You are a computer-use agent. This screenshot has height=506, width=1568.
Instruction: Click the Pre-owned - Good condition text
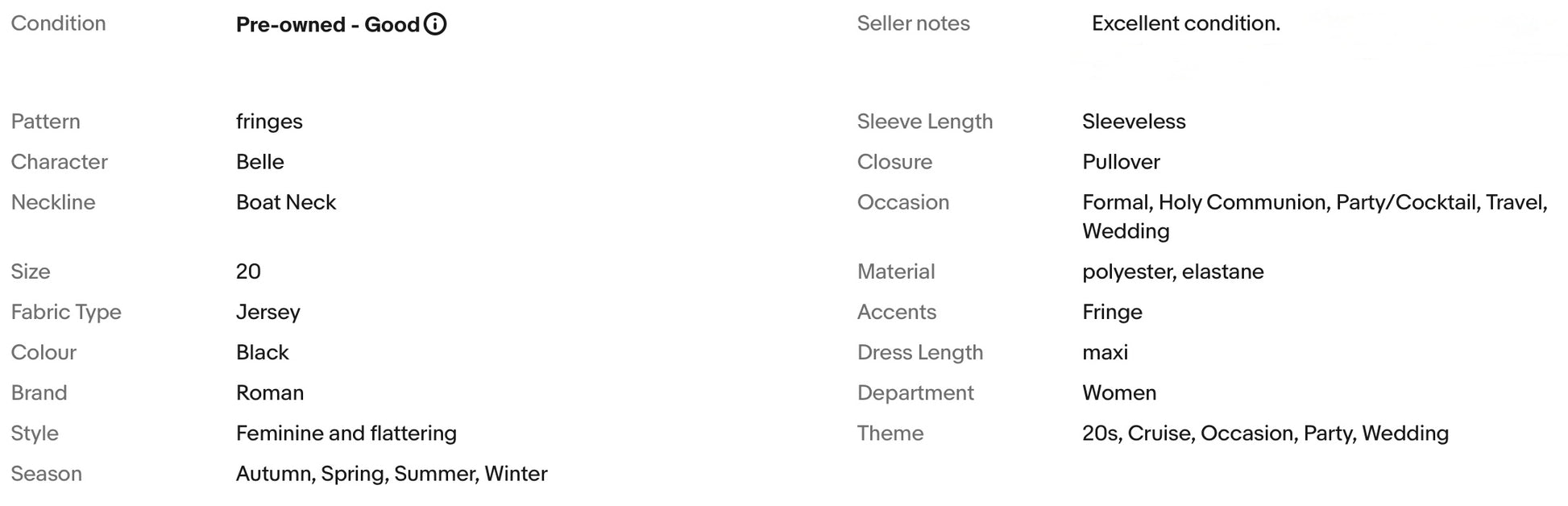[327, 24]
